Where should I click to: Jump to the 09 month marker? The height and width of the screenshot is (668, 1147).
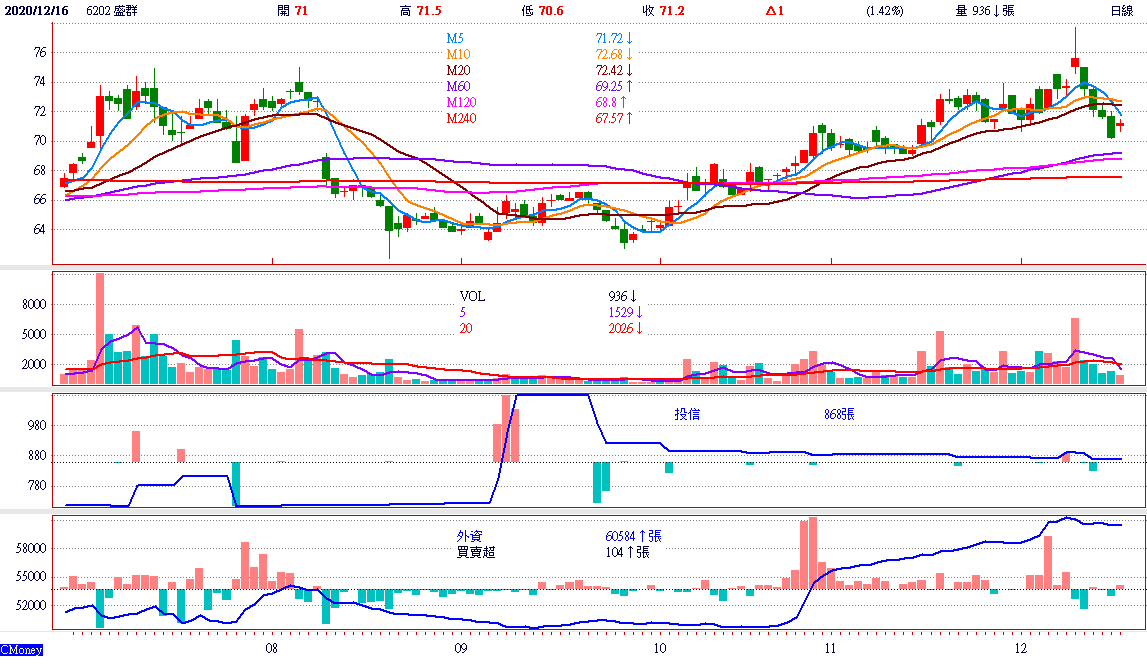pos(462,648)
